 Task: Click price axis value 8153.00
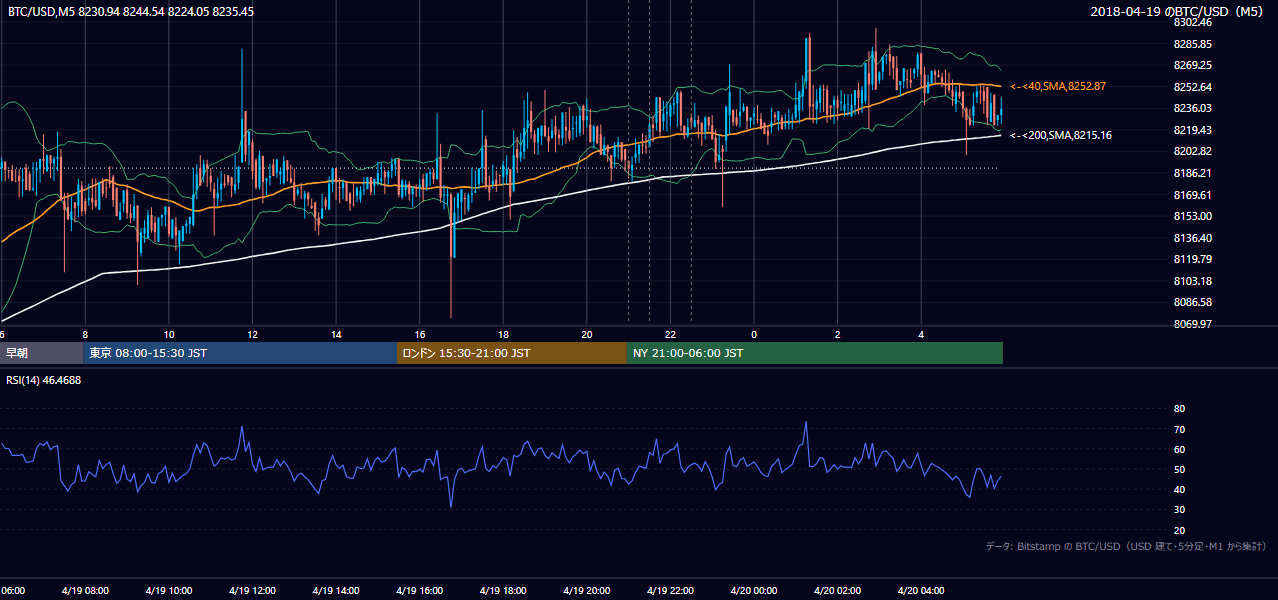(x=1192, y=216)
